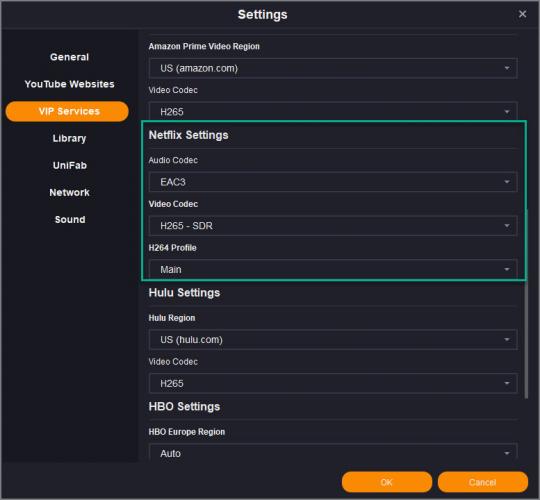540x500 pixels.
Task: Close the Settings dialog with X
Action: tap(522, 14)
